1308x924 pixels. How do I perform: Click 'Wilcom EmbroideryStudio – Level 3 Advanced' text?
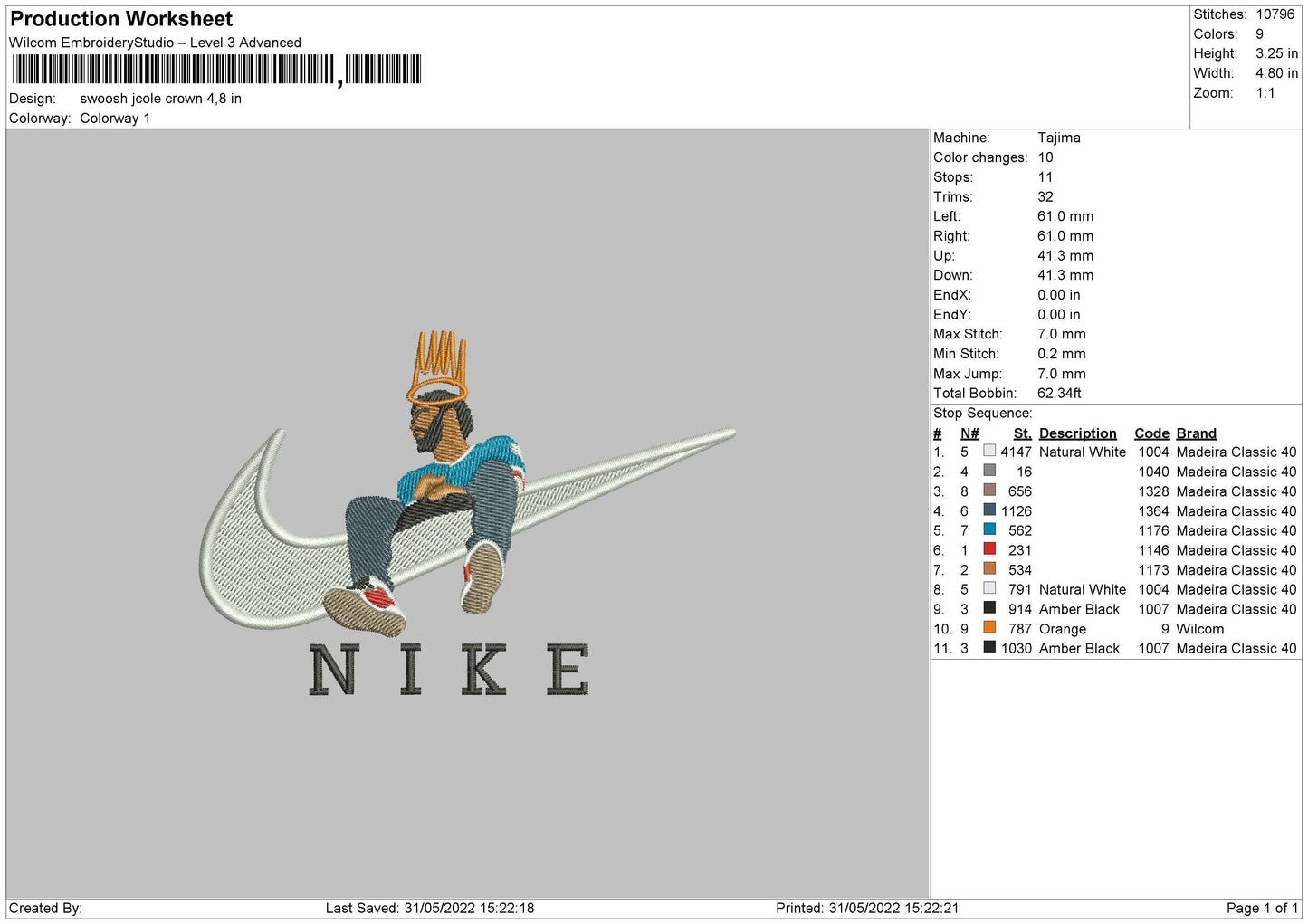[x=155, y=43]
